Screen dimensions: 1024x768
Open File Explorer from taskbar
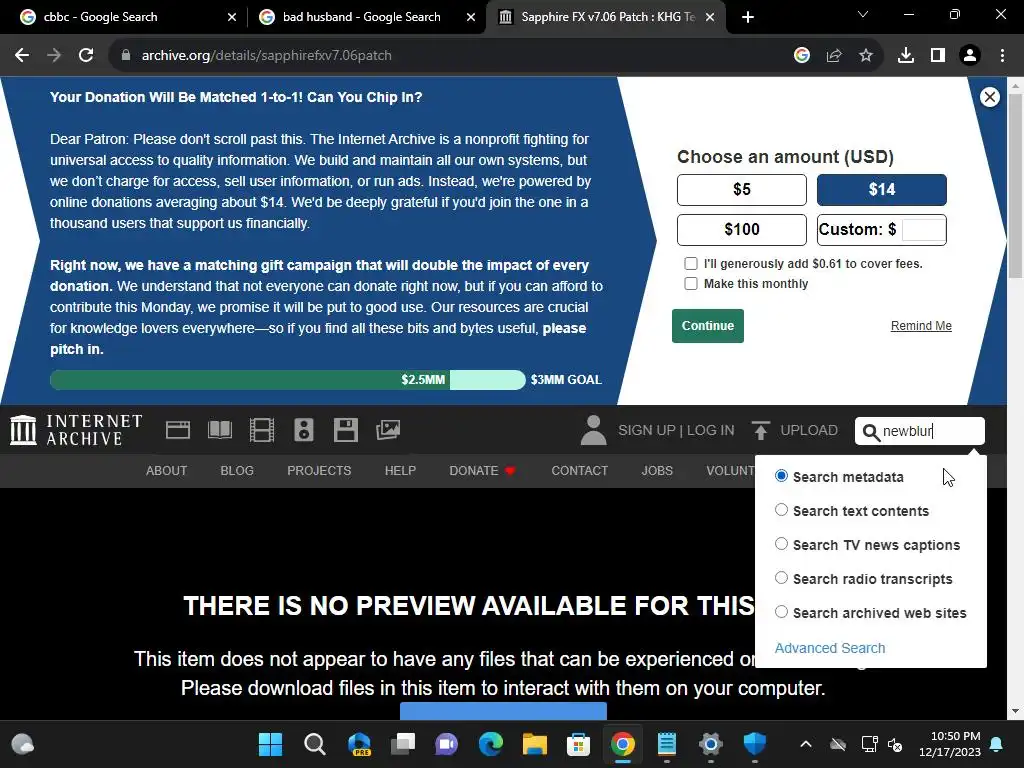coord(534,744)
